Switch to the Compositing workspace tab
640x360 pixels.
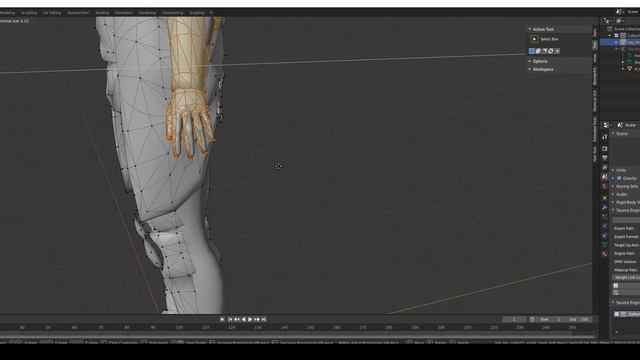pyautogui.click(x=172, y=13)
